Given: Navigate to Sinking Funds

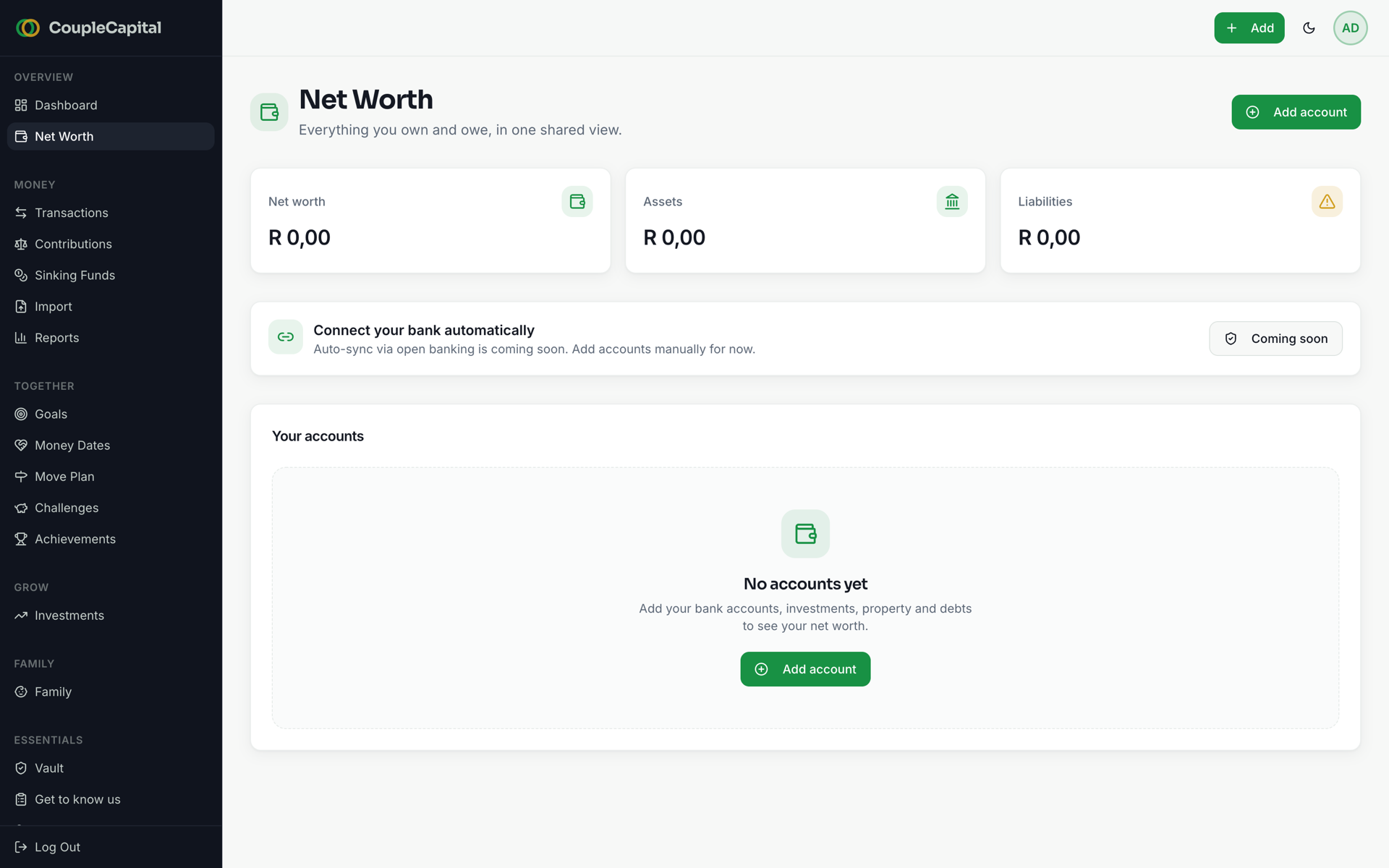Looking at the screenshot, I should coord(111,275).
